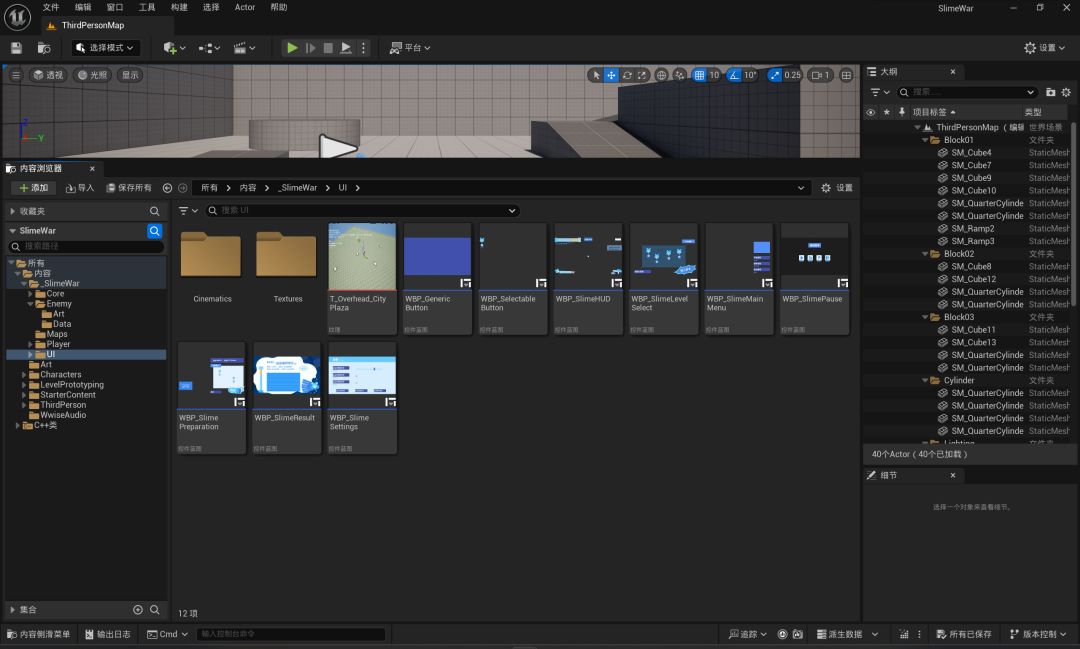Expand the Core folder in the content tree

pyautogui.click(x=30, y=294)
